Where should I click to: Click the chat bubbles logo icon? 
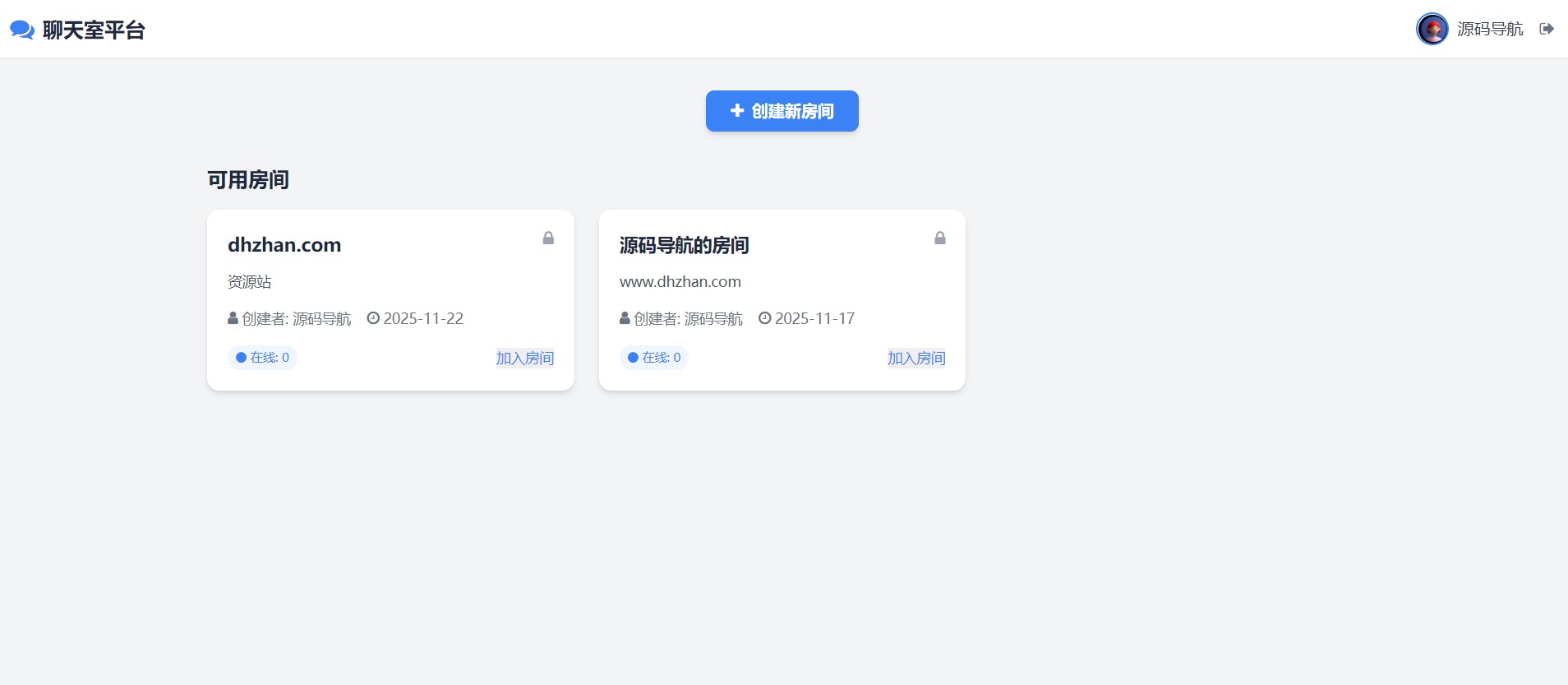pyautogui.click(x=22, y=30)
